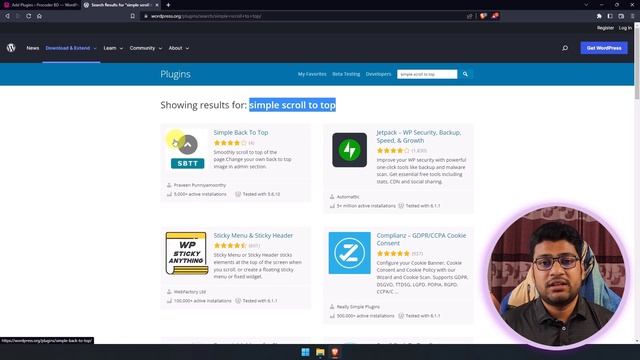Click the '5,000+ active installations' text
This screenshot has height=360, width=640.
coord(200,194)
